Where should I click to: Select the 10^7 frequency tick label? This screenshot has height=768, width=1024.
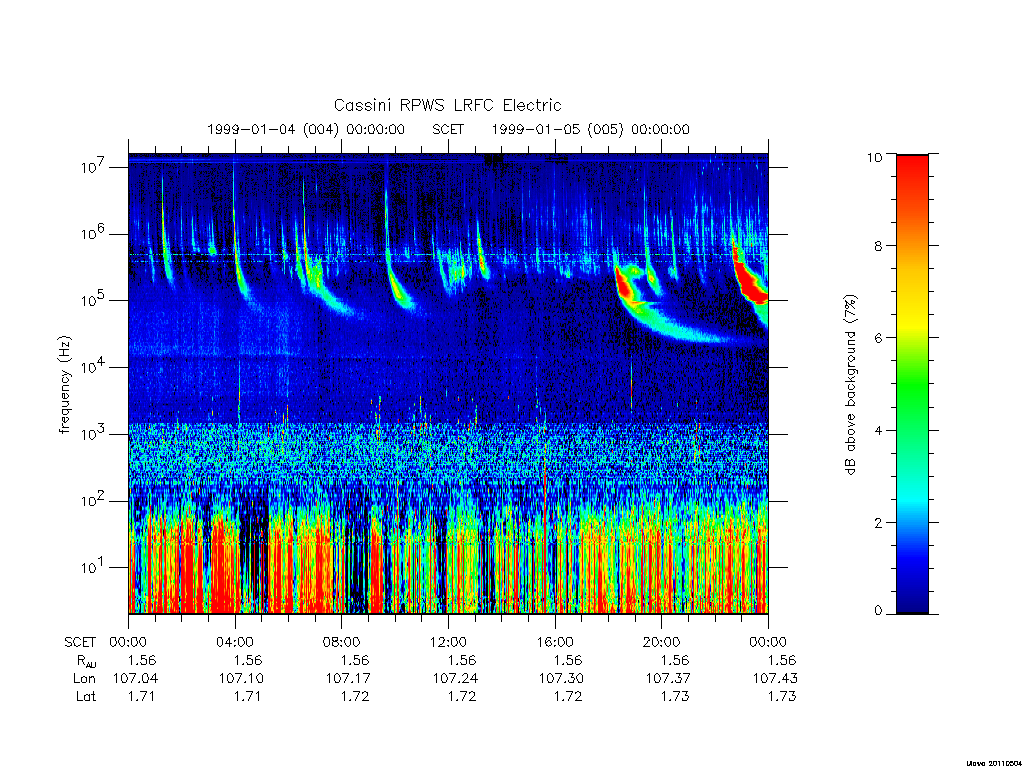pos(94,167)
